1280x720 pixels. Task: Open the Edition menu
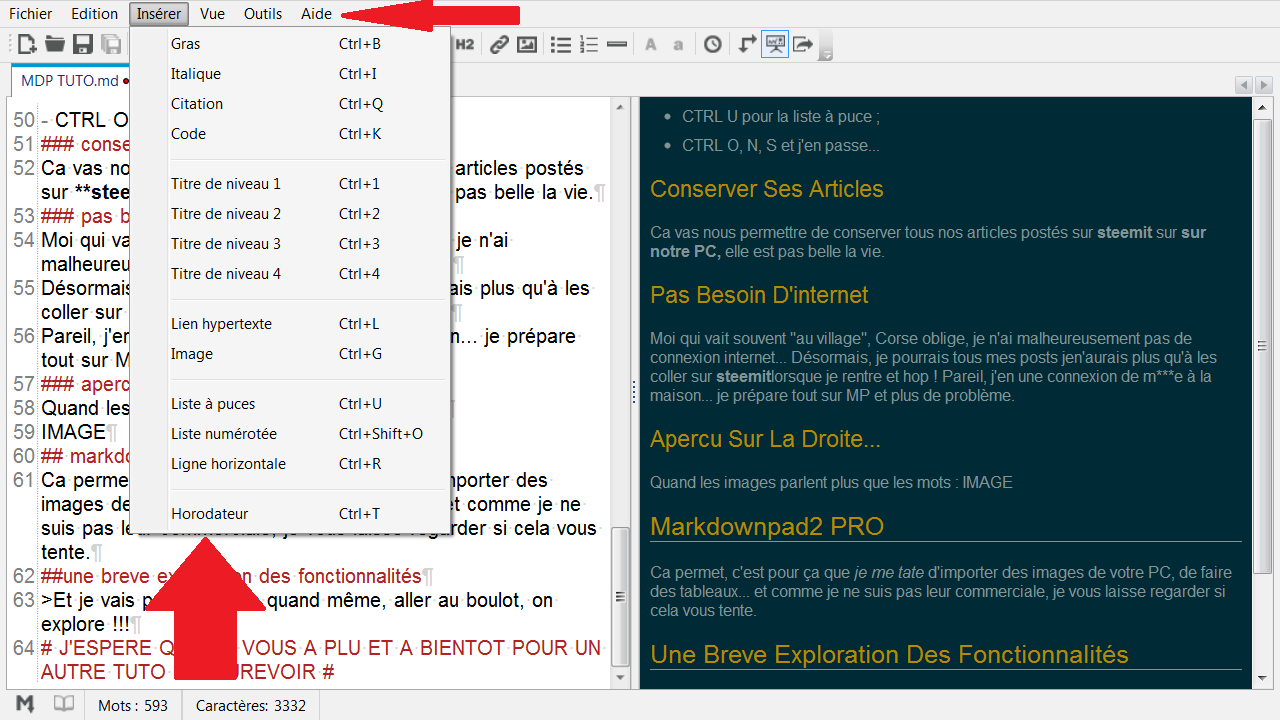[95, 14]
